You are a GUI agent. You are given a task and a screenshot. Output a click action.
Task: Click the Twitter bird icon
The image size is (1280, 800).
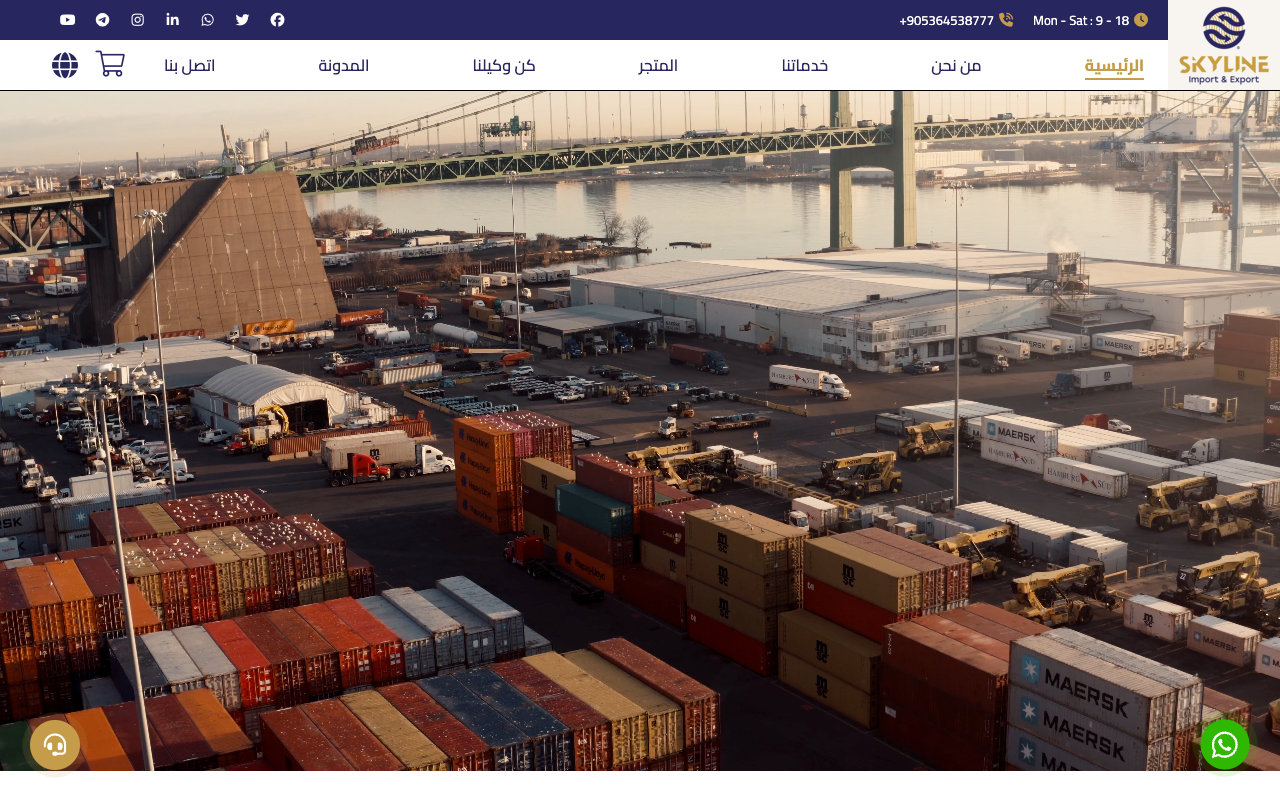242,20
